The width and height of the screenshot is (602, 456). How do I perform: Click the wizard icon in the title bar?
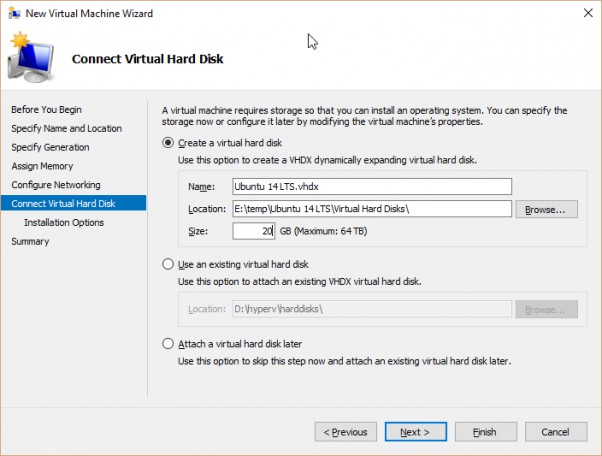[15, 13]
